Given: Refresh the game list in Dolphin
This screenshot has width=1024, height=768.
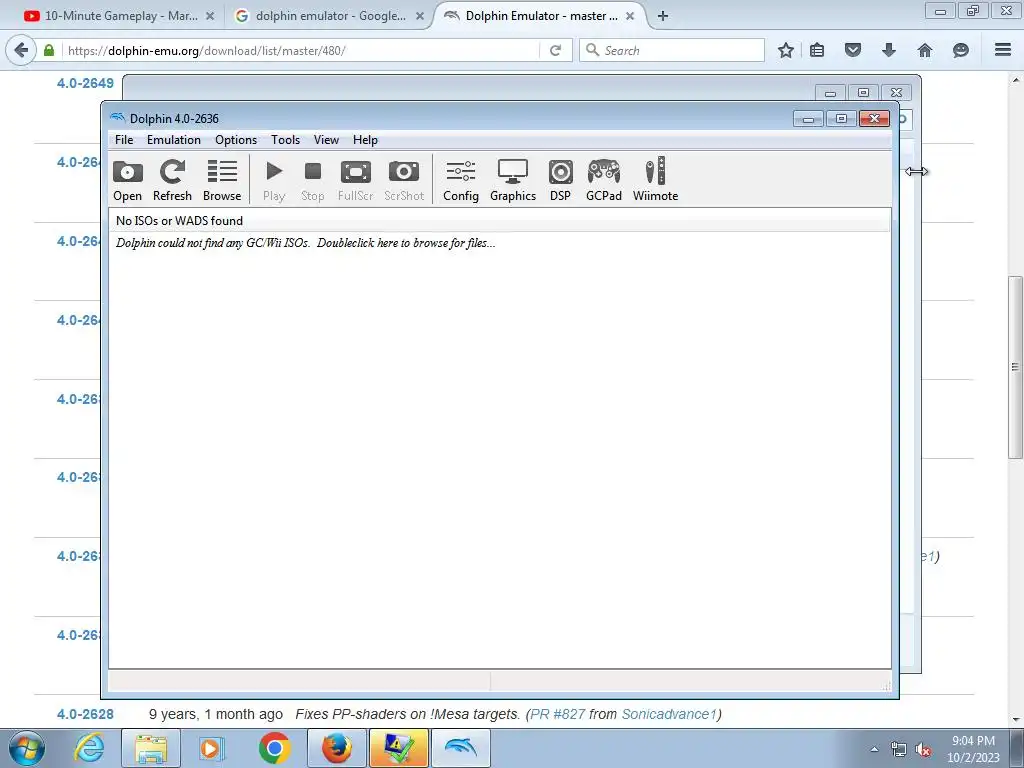Looking at the screenshot, I should (x=172, y=180).
